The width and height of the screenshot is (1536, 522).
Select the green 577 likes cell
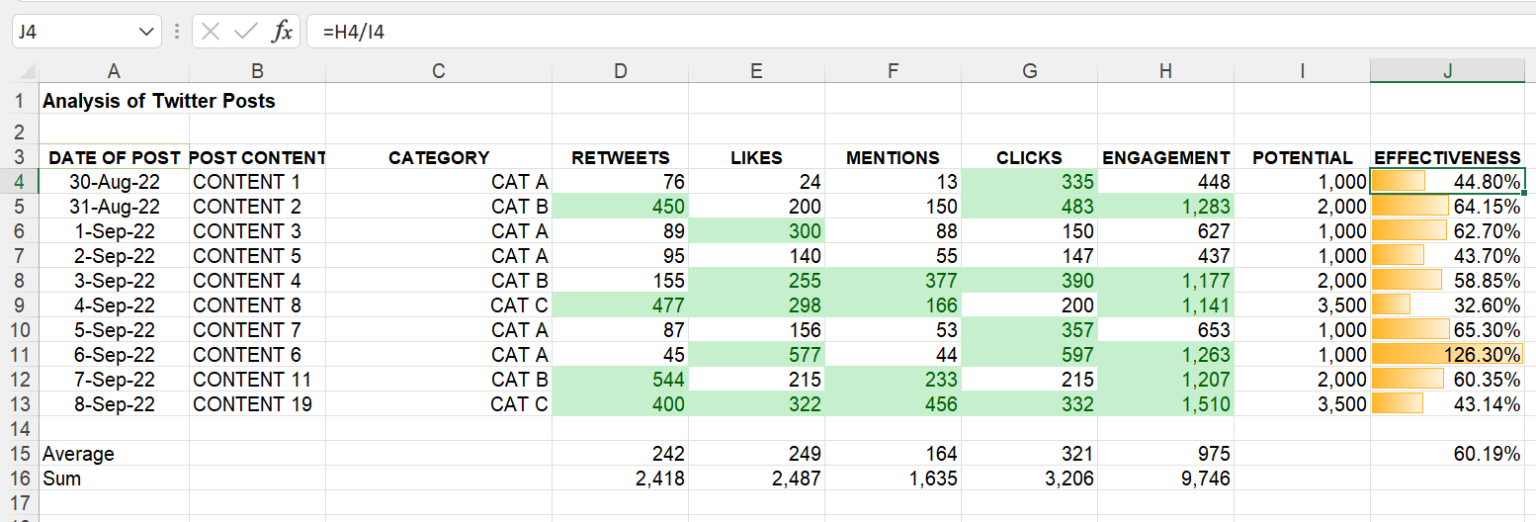(756, 355)
